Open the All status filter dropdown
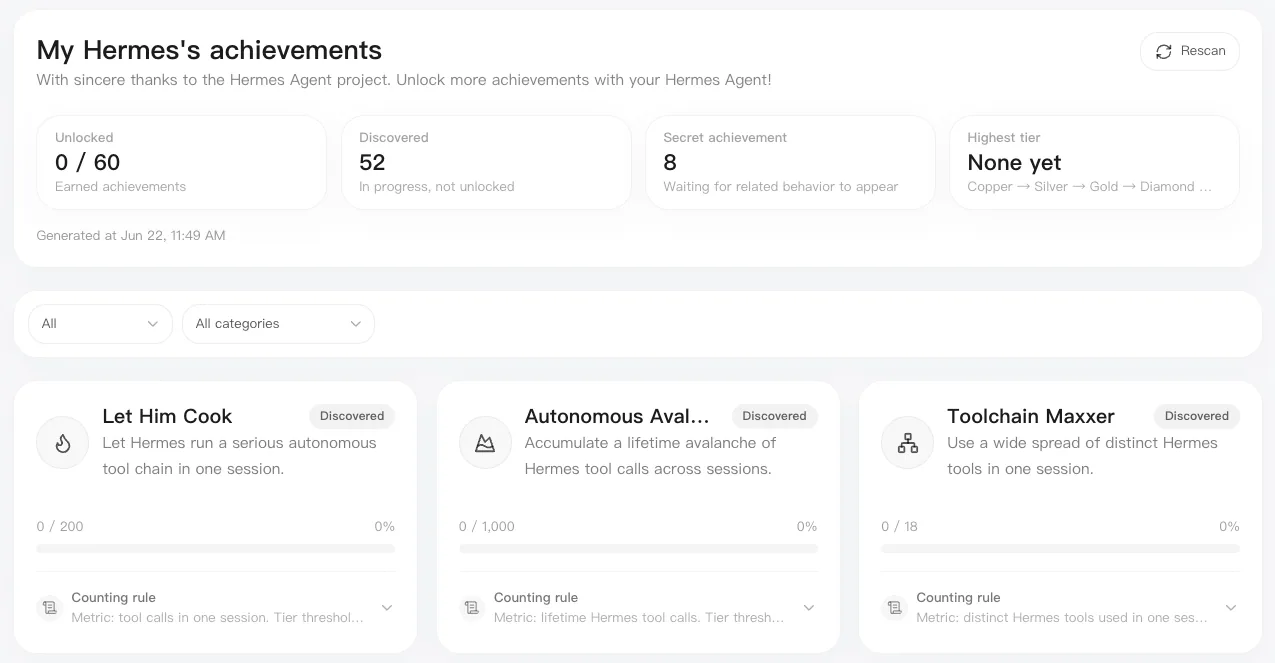The height and width of the screenshot is (663, 1275). coord(100,323)
